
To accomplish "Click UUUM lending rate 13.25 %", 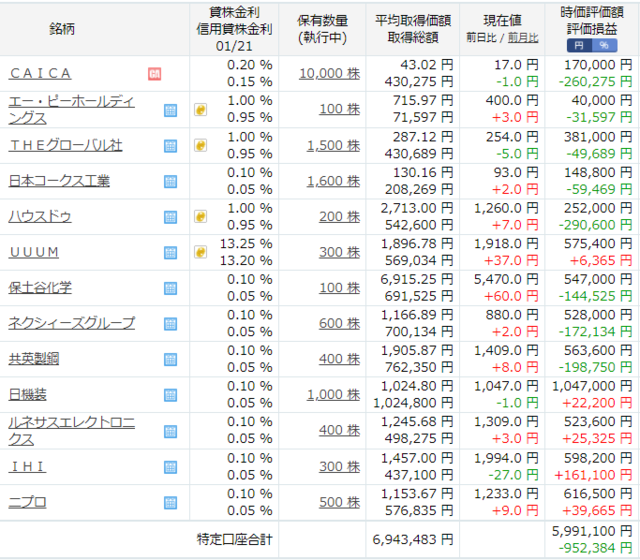I will click(x=246, y=244).
